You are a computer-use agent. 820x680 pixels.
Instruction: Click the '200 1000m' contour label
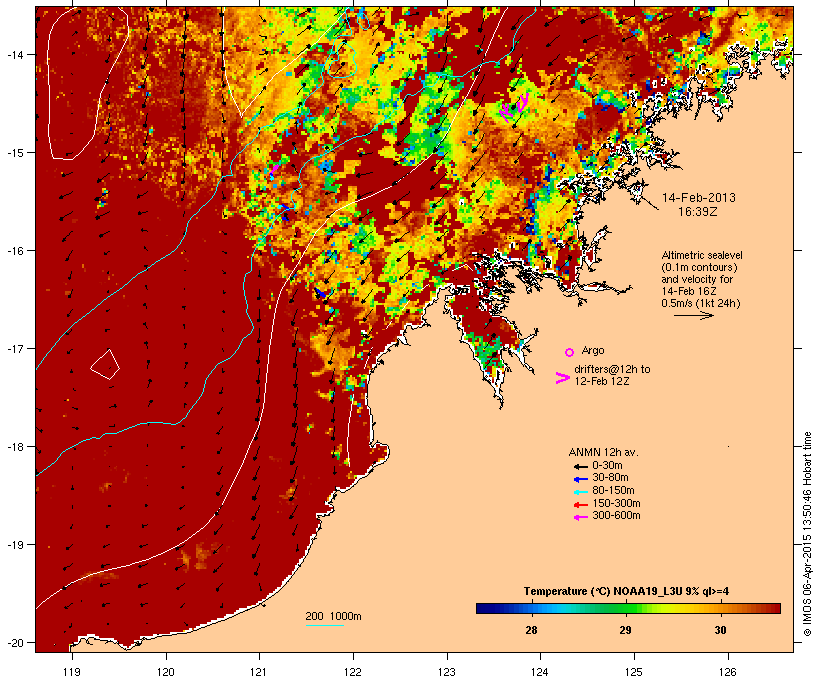(x=333, y=616)
